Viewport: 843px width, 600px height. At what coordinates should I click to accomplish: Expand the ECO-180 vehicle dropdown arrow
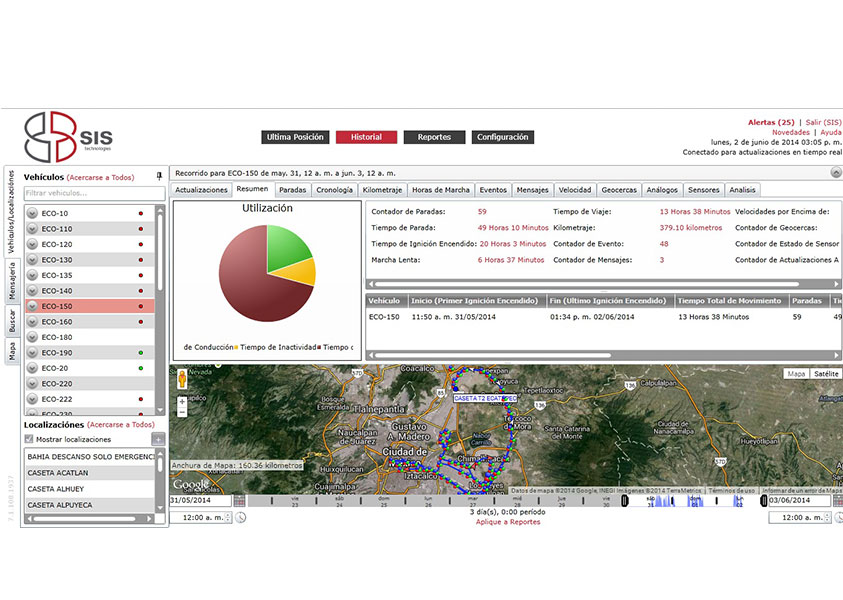coord(32,337)
